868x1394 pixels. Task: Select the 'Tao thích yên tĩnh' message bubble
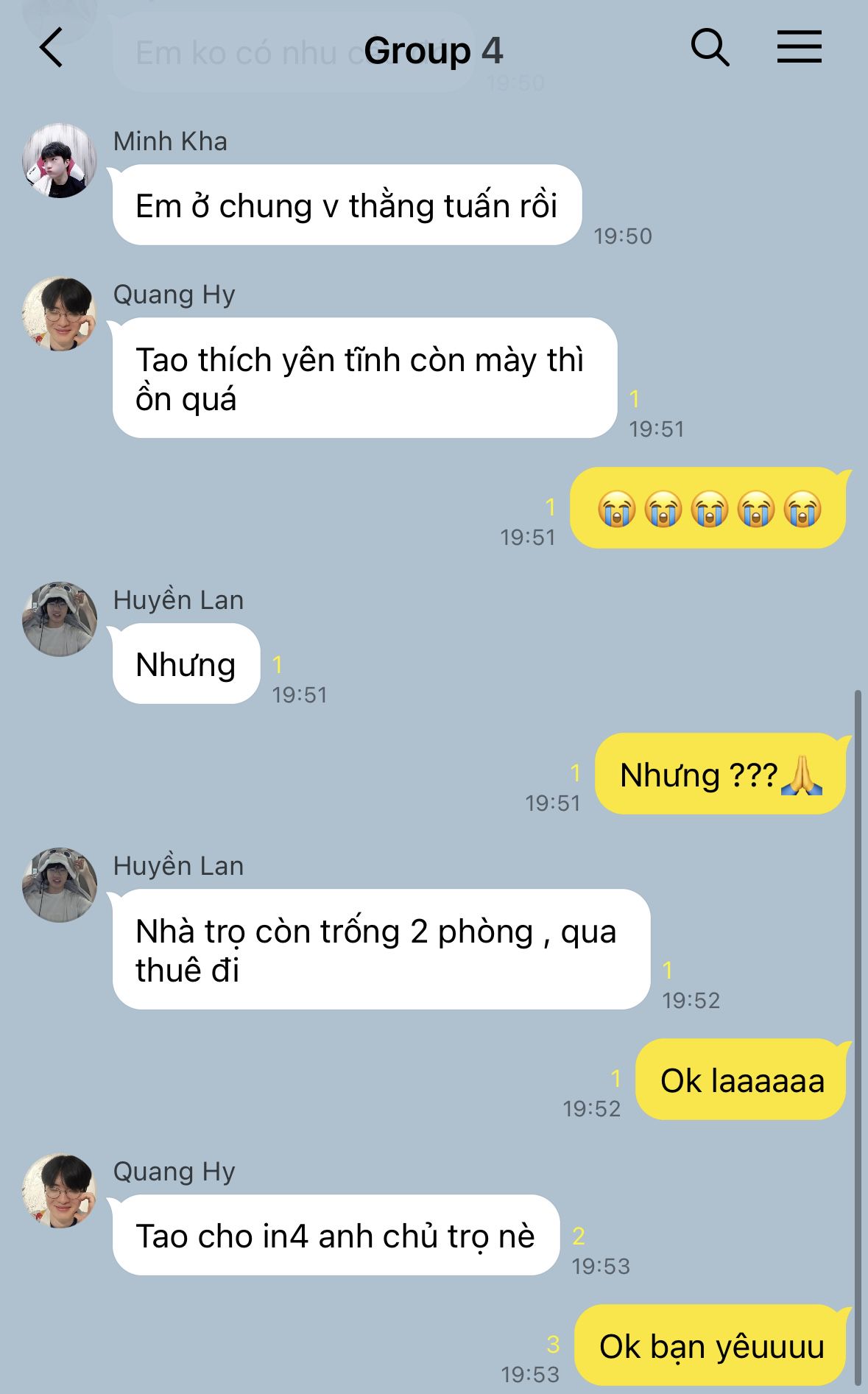364,378
